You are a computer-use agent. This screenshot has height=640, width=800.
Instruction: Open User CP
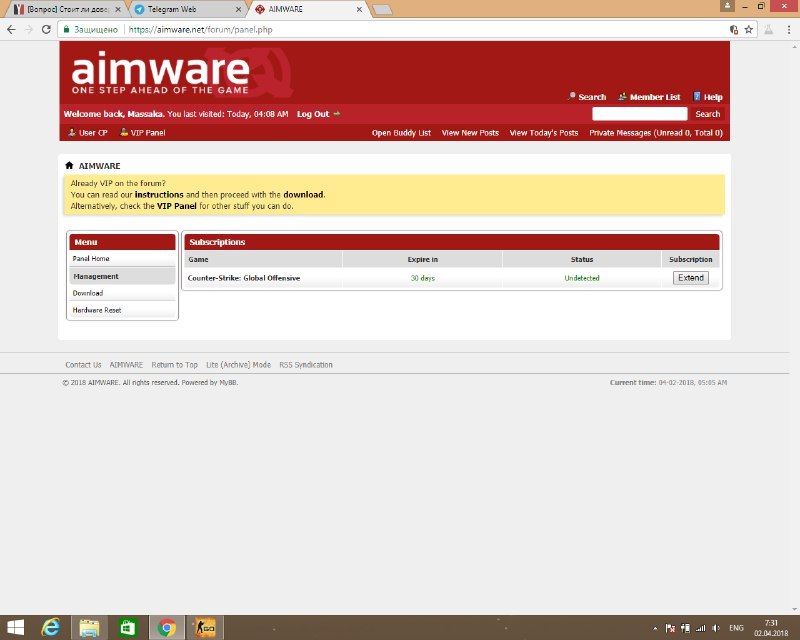click(88, 133)
